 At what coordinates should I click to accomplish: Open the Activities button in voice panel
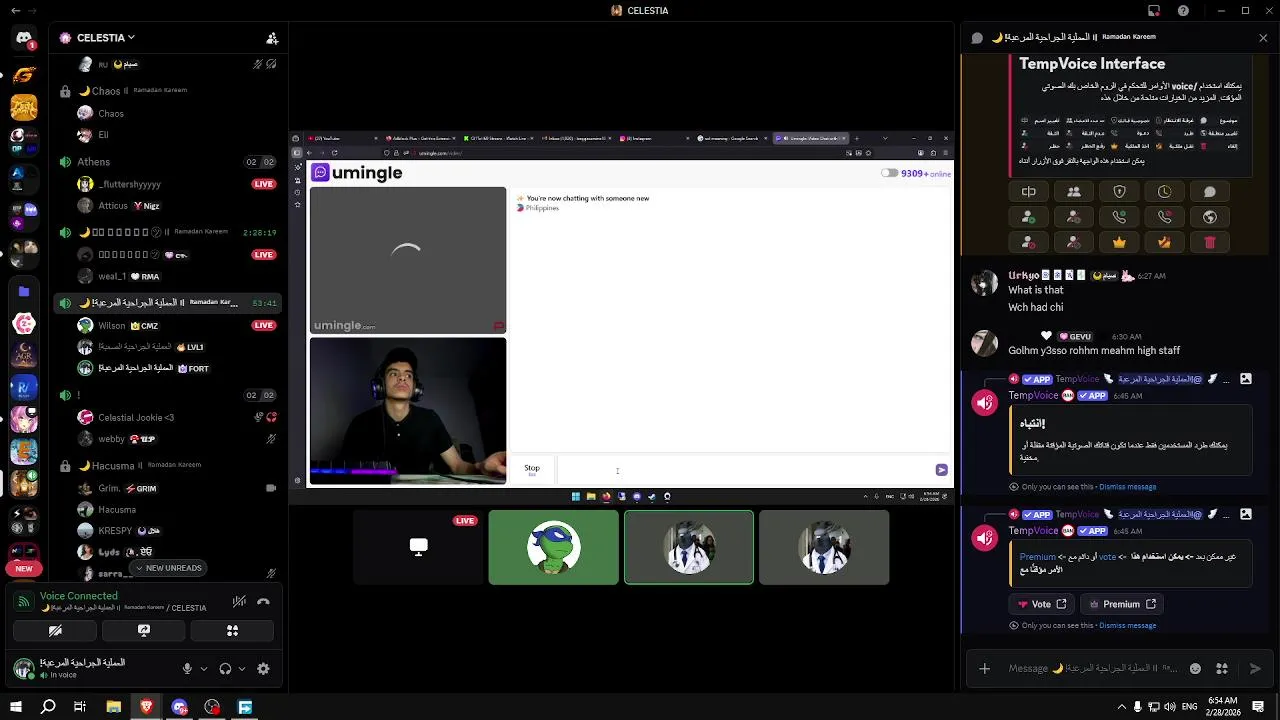point(232,631)
